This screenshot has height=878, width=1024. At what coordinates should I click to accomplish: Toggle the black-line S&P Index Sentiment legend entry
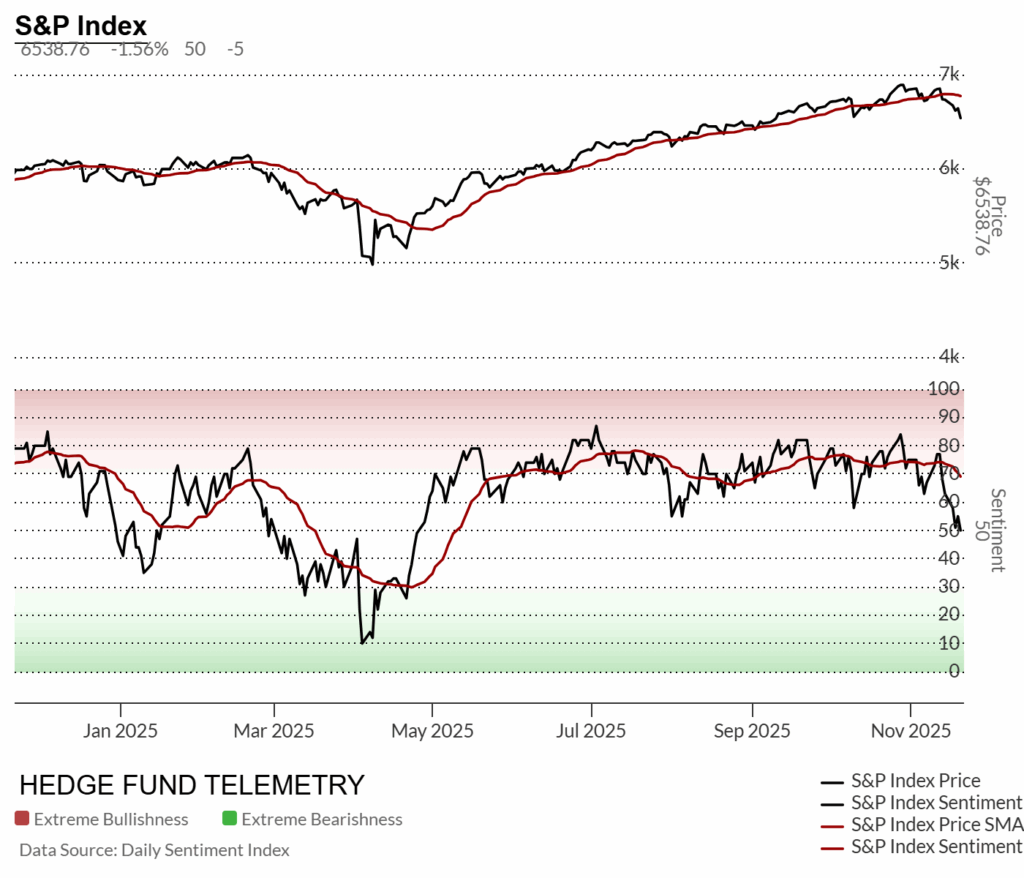[x=936, y=802]
